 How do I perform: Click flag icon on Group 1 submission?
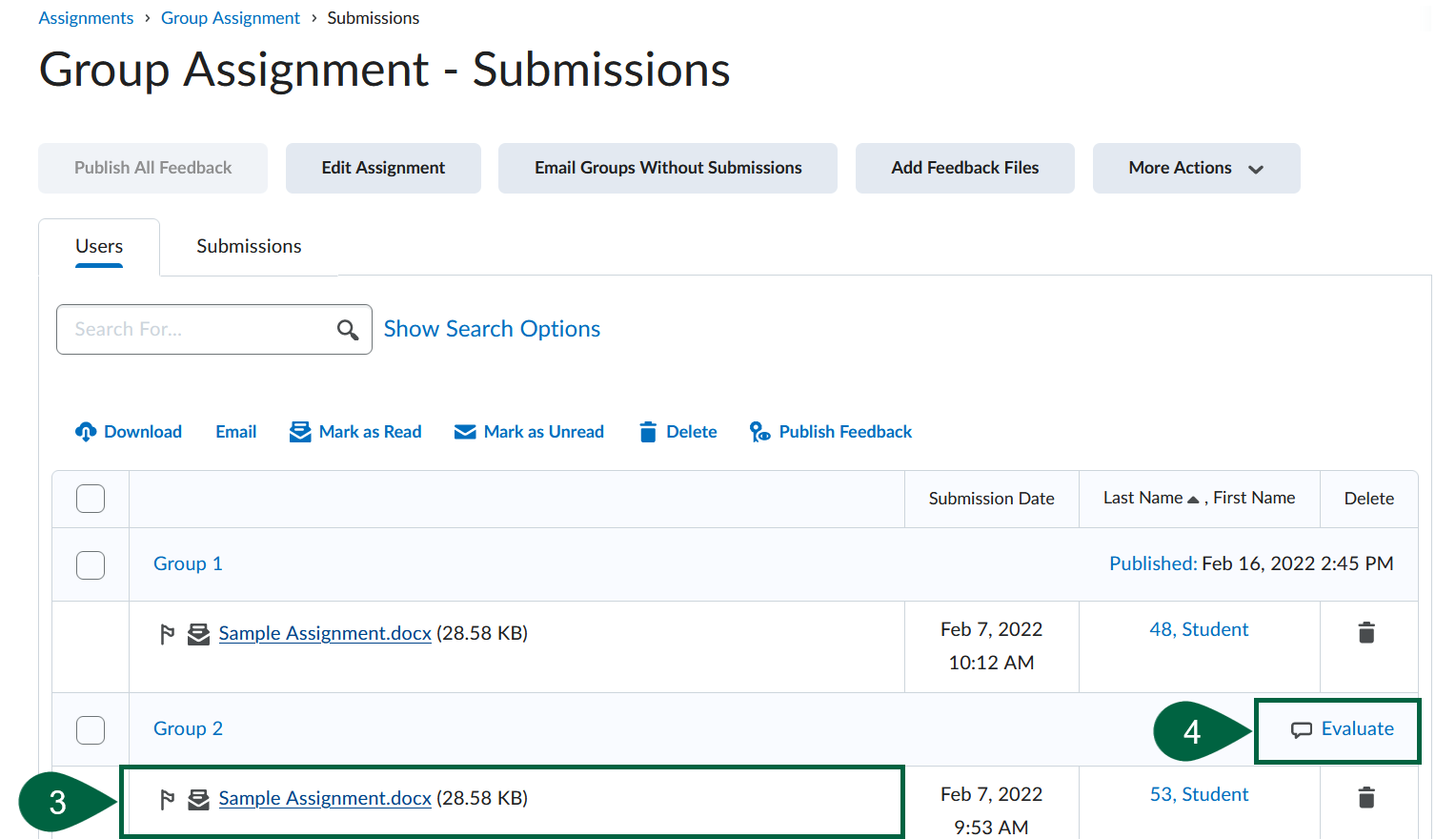coord(168,634)
